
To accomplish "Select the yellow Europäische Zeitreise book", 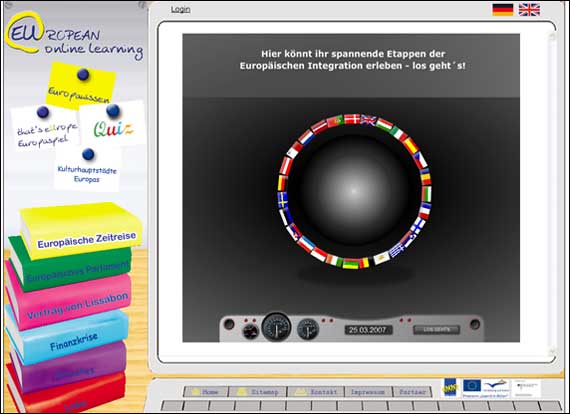I will [x=82, y=232].
